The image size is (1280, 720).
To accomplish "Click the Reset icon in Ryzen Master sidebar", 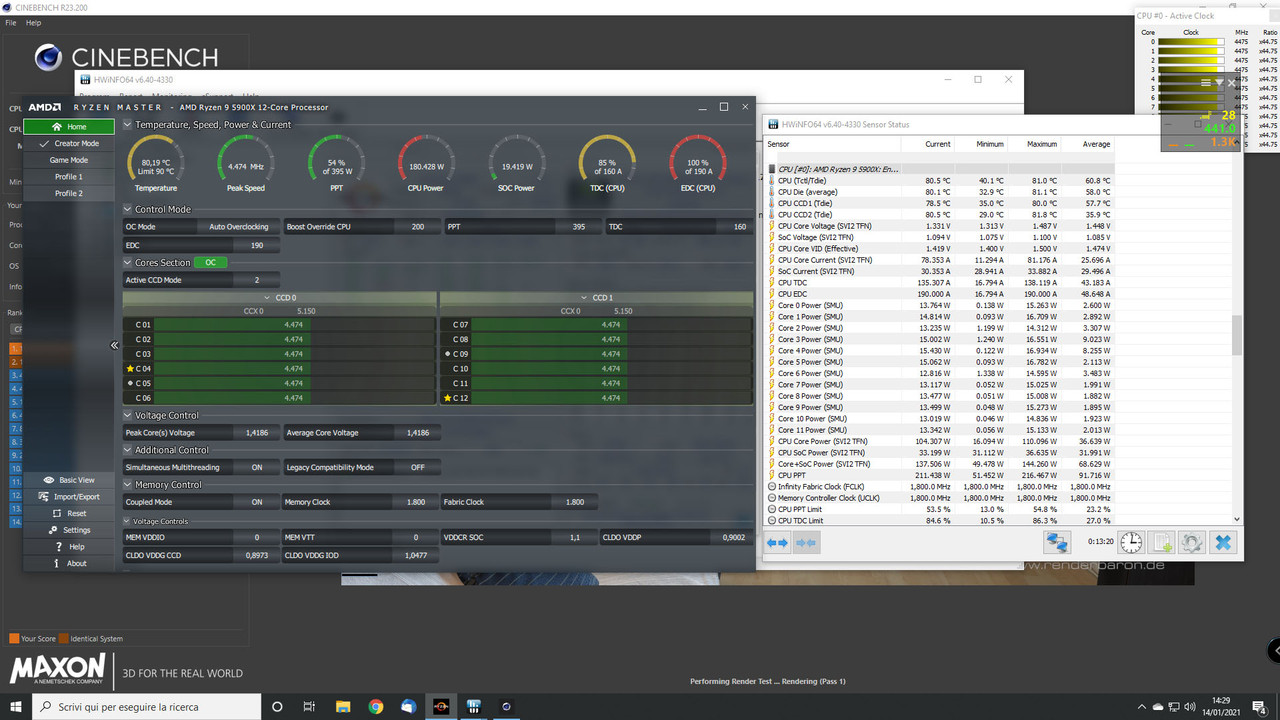I will 55,513.
